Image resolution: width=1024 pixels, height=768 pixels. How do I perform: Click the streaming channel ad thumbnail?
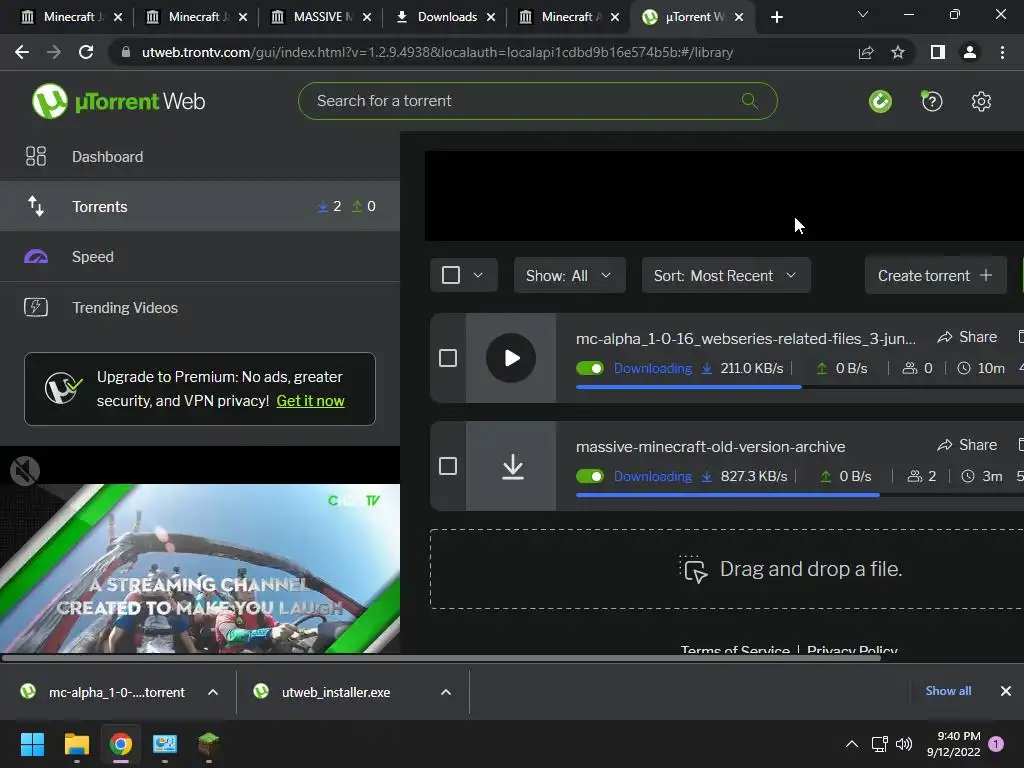[x=200, y=568]
